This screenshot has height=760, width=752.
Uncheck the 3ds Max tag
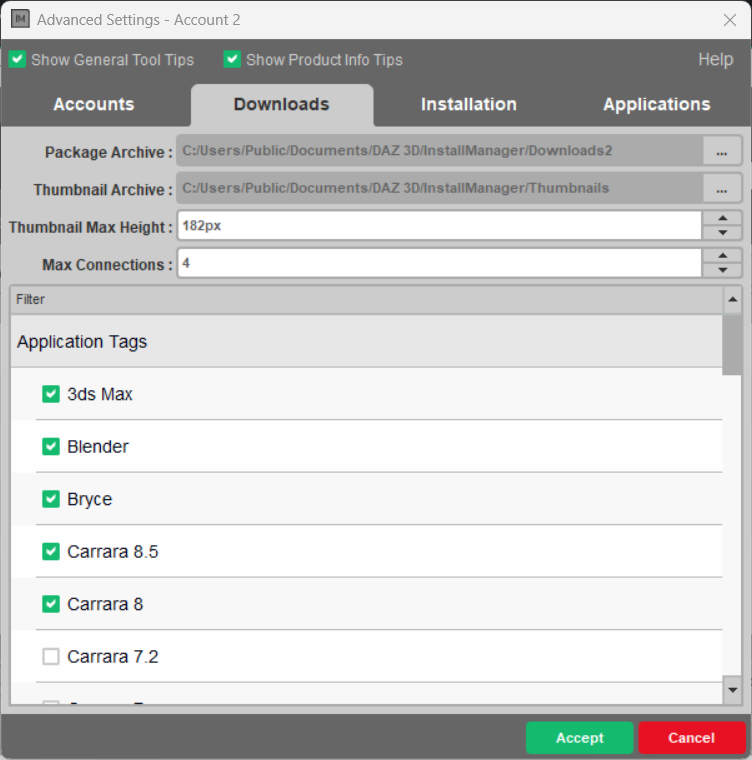pyautogui.click(x=51, y=394)
